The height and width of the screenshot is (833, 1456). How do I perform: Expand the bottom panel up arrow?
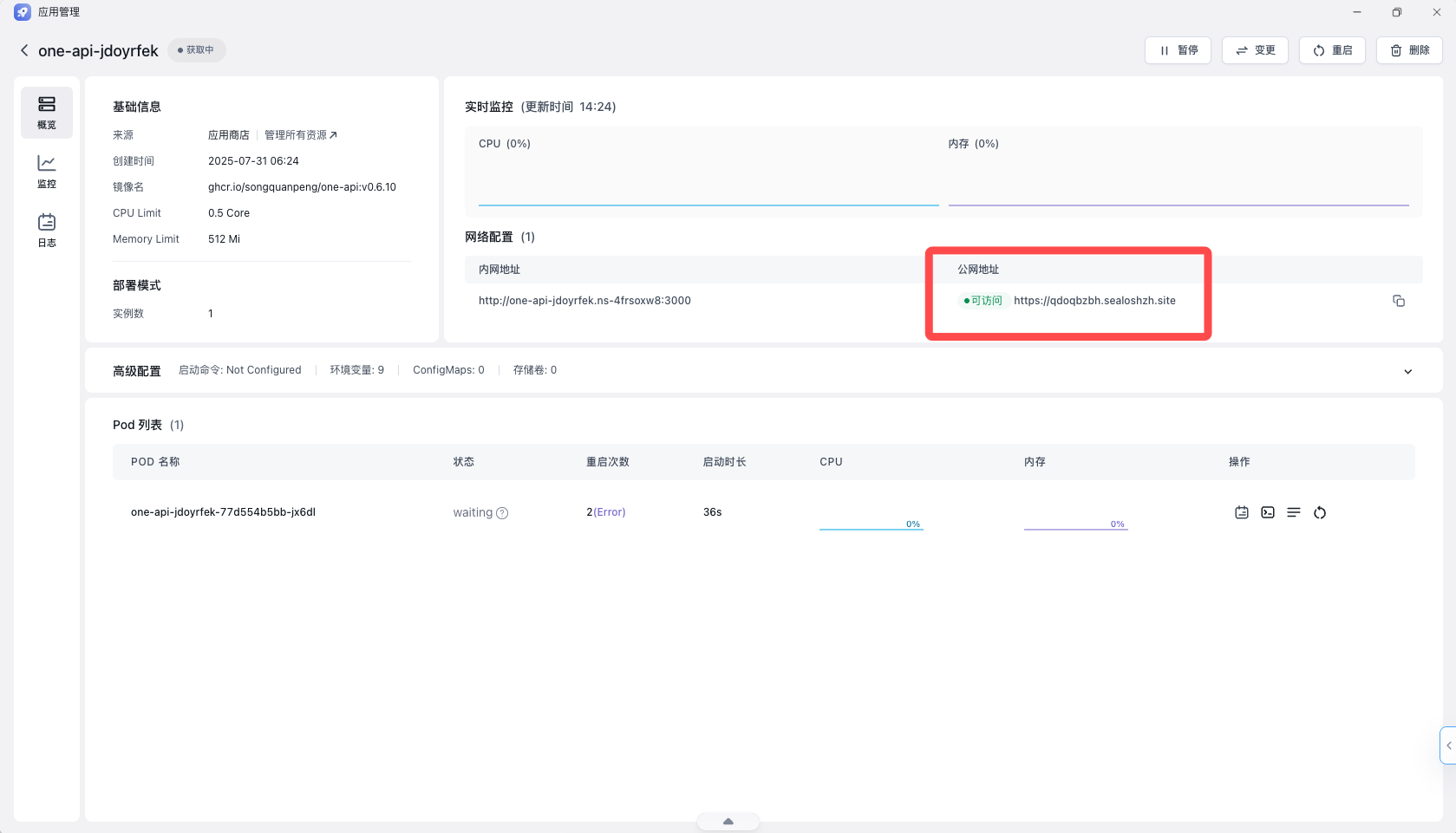click(728, 821)
